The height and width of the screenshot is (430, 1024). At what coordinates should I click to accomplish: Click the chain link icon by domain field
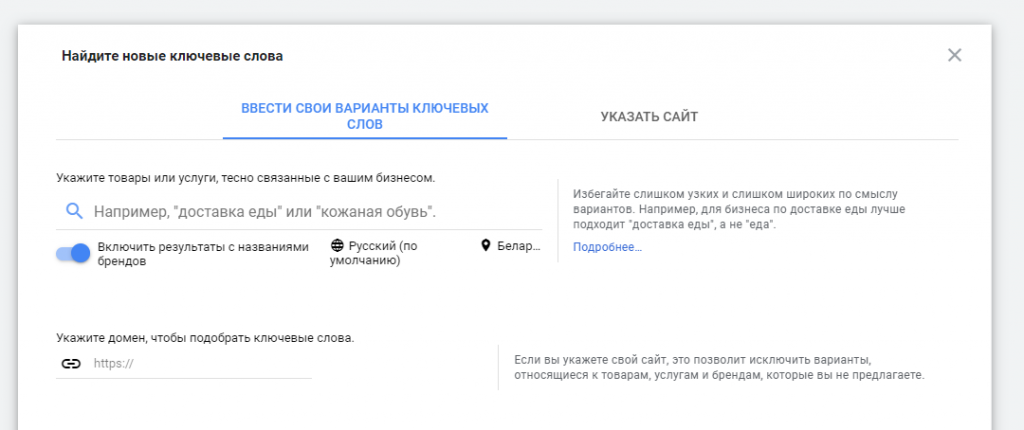coord(71,364)
